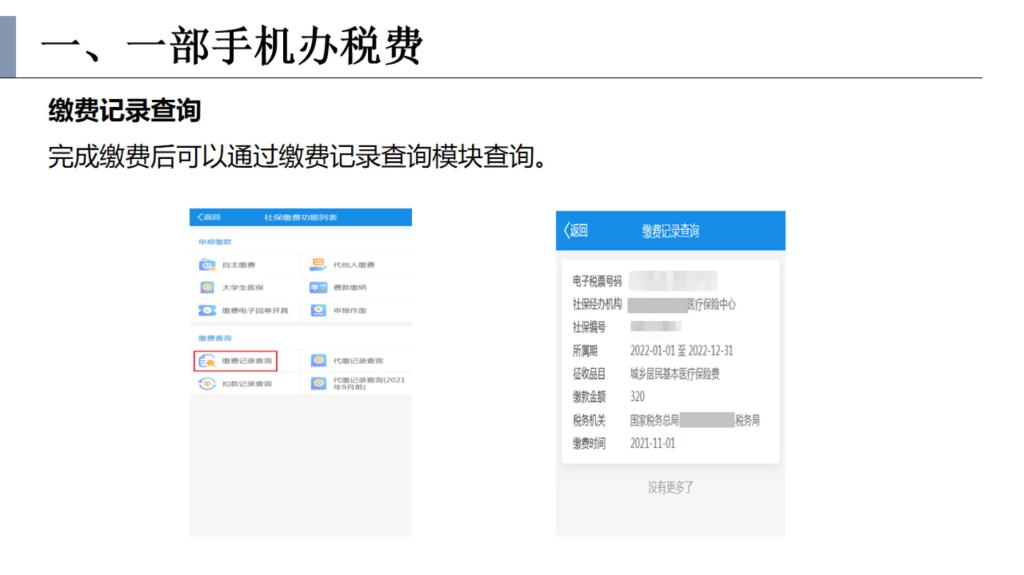Click the 自主缴费 icon
1024x575 pixels.
(x=207, y=265)
